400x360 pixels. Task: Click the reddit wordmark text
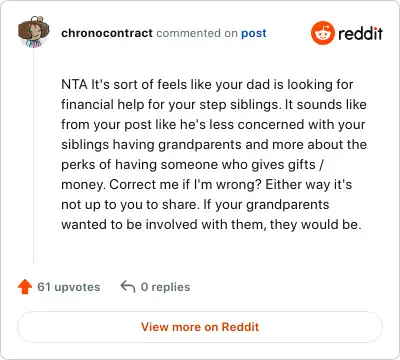point(360,33)
